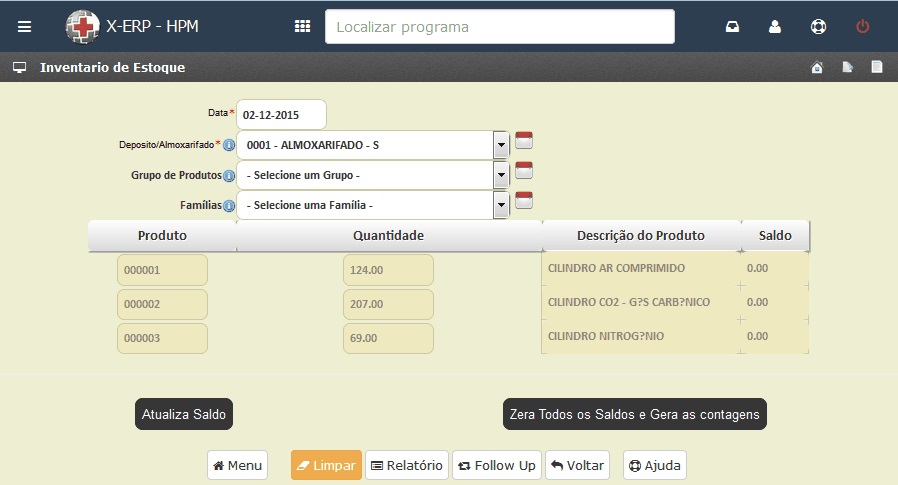
Task: Click red calendar icon beside Deposito dropdown
Action: point(523,140)
